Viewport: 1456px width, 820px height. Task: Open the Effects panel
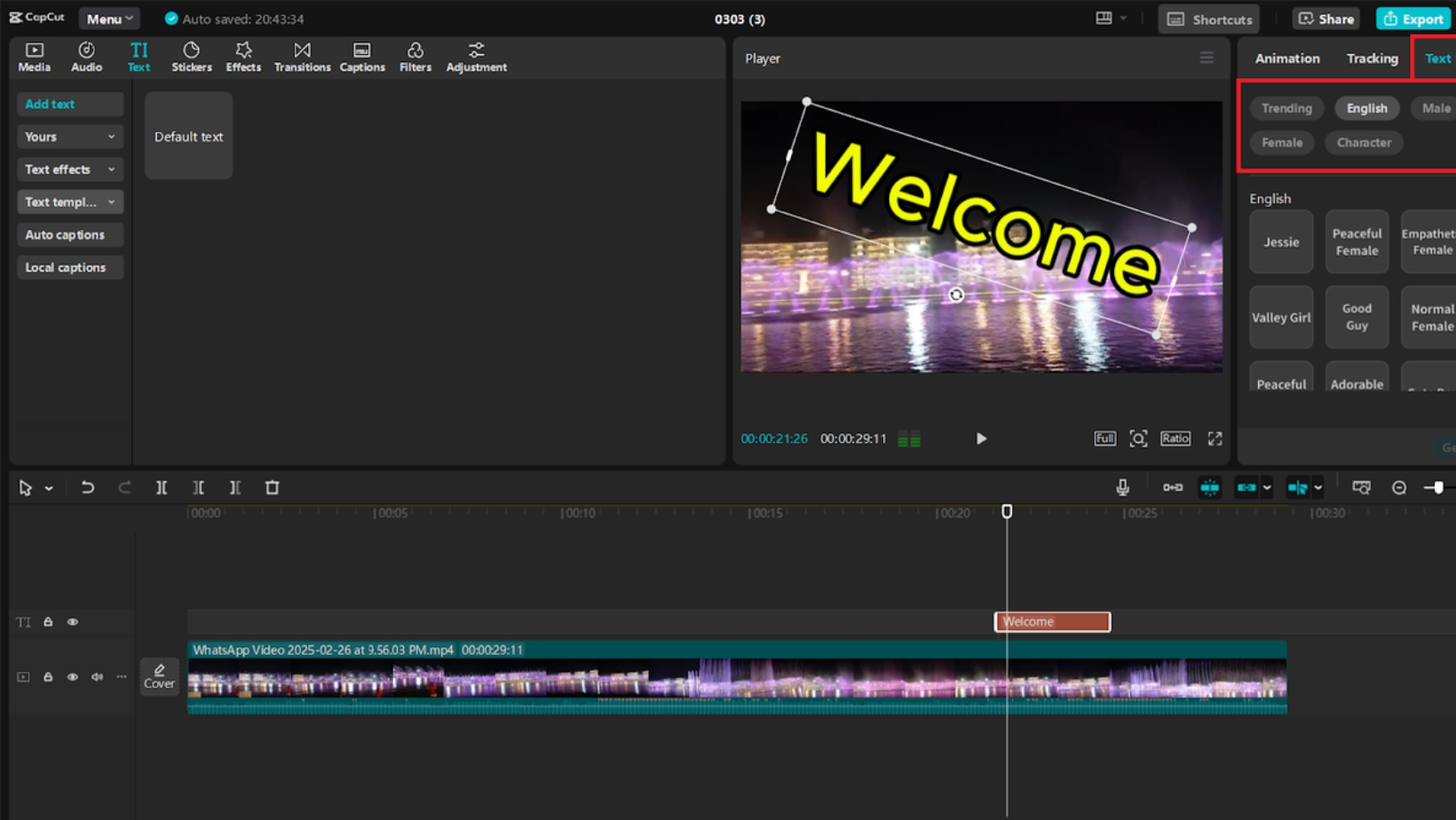pyautogui.click(x=243, y=57)
